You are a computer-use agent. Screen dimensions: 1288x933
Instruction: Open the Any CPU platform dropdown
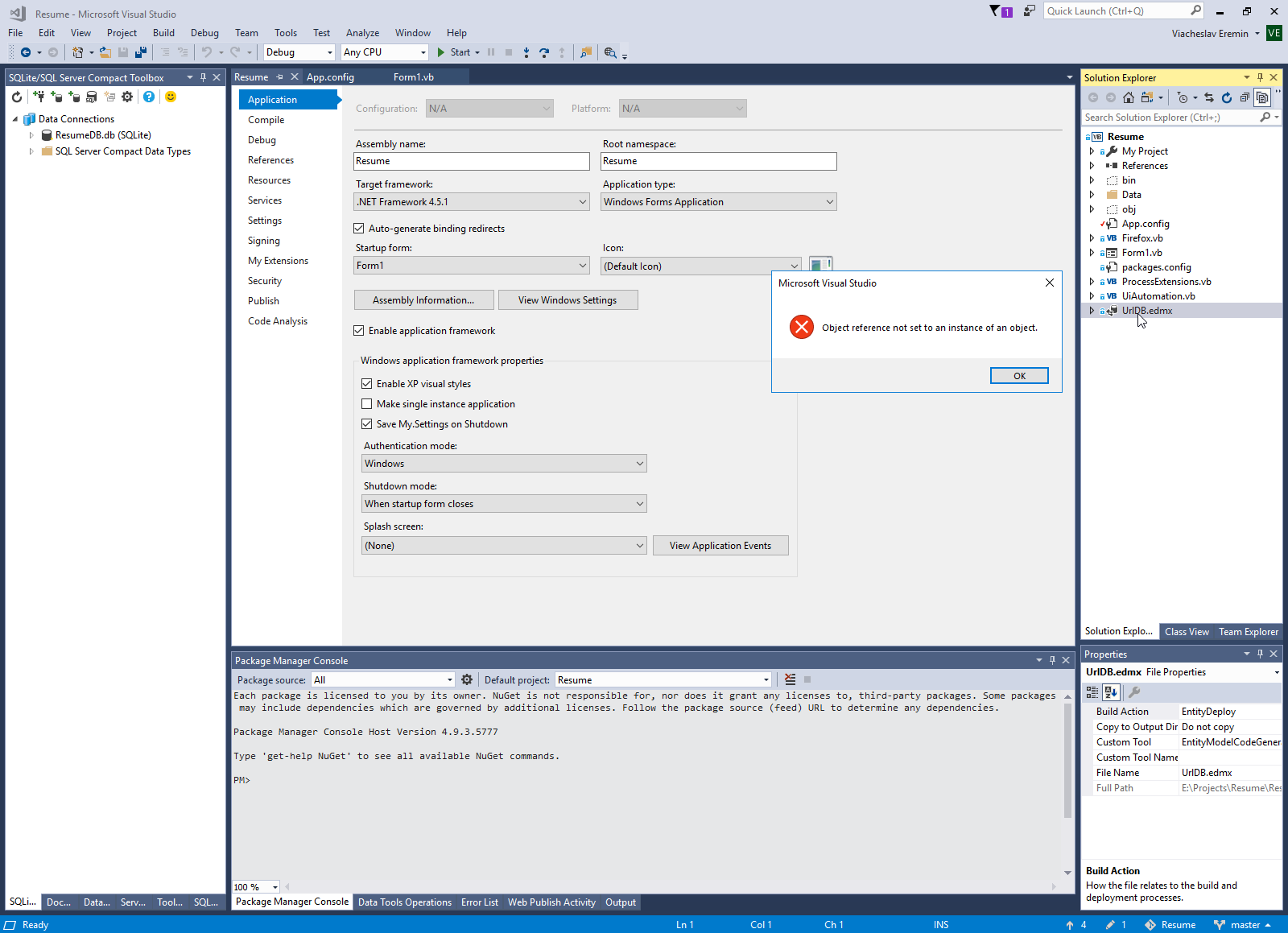tap(385, 52)
